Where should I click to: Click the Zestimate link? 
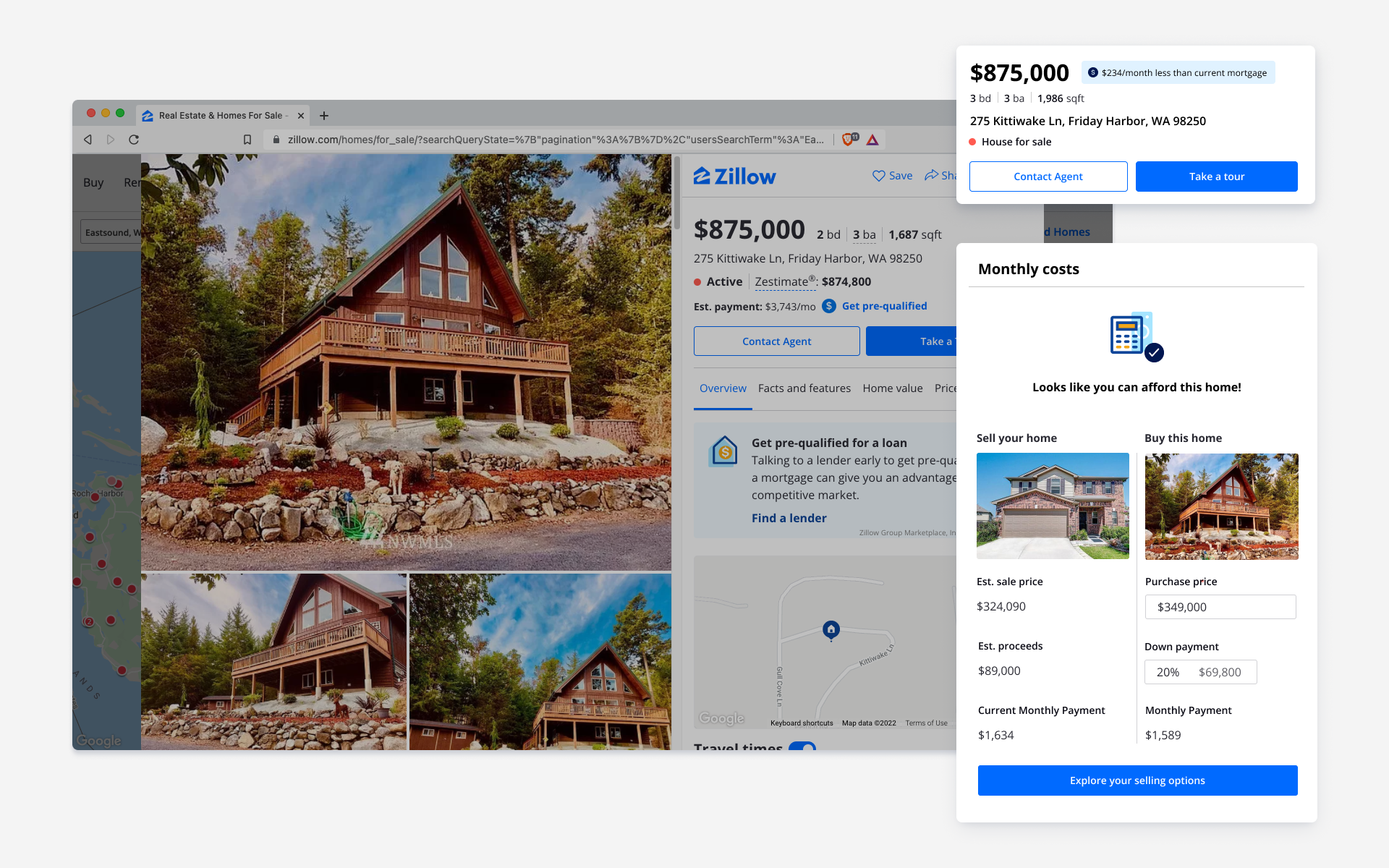tap(785, 281)
